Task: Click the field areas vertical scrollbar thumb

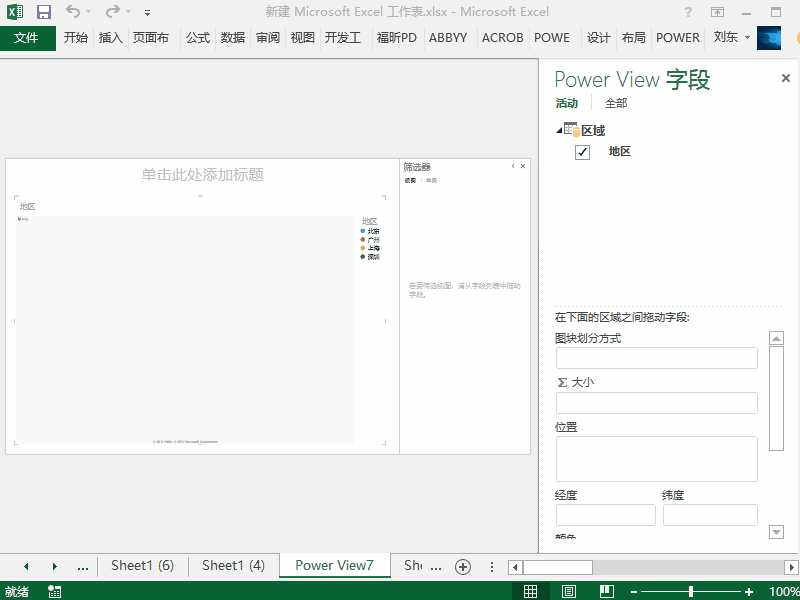Action: tap(776, 398)
